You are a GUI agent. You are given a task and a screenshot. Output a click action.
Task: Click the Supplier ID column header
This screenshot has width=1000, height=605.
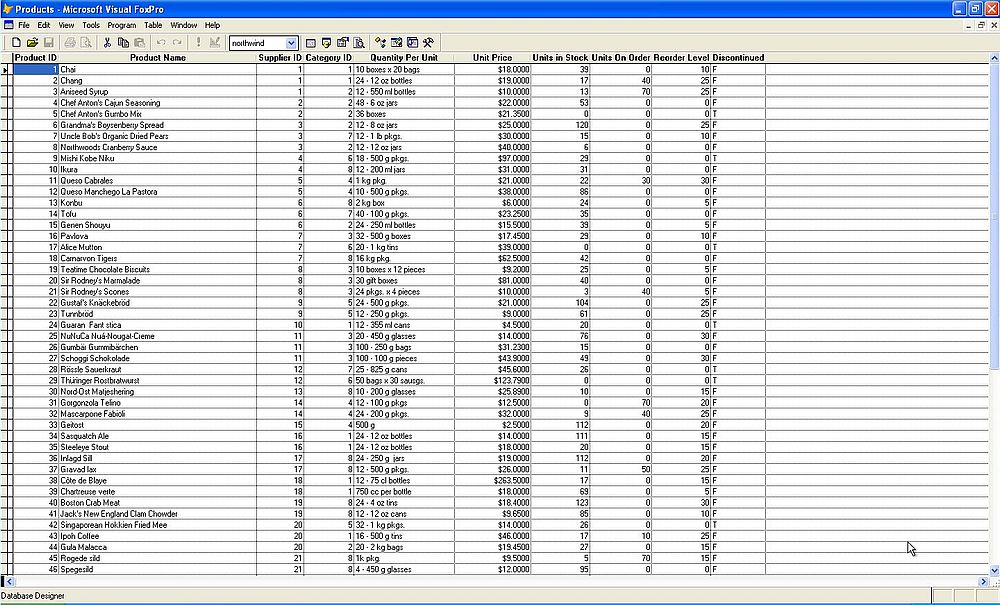280,57
